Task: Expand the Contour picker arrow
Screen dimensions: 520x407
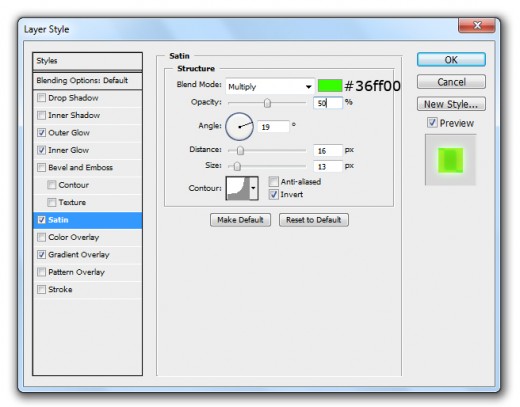Action: pyautogui.click(x=254, y=188)
